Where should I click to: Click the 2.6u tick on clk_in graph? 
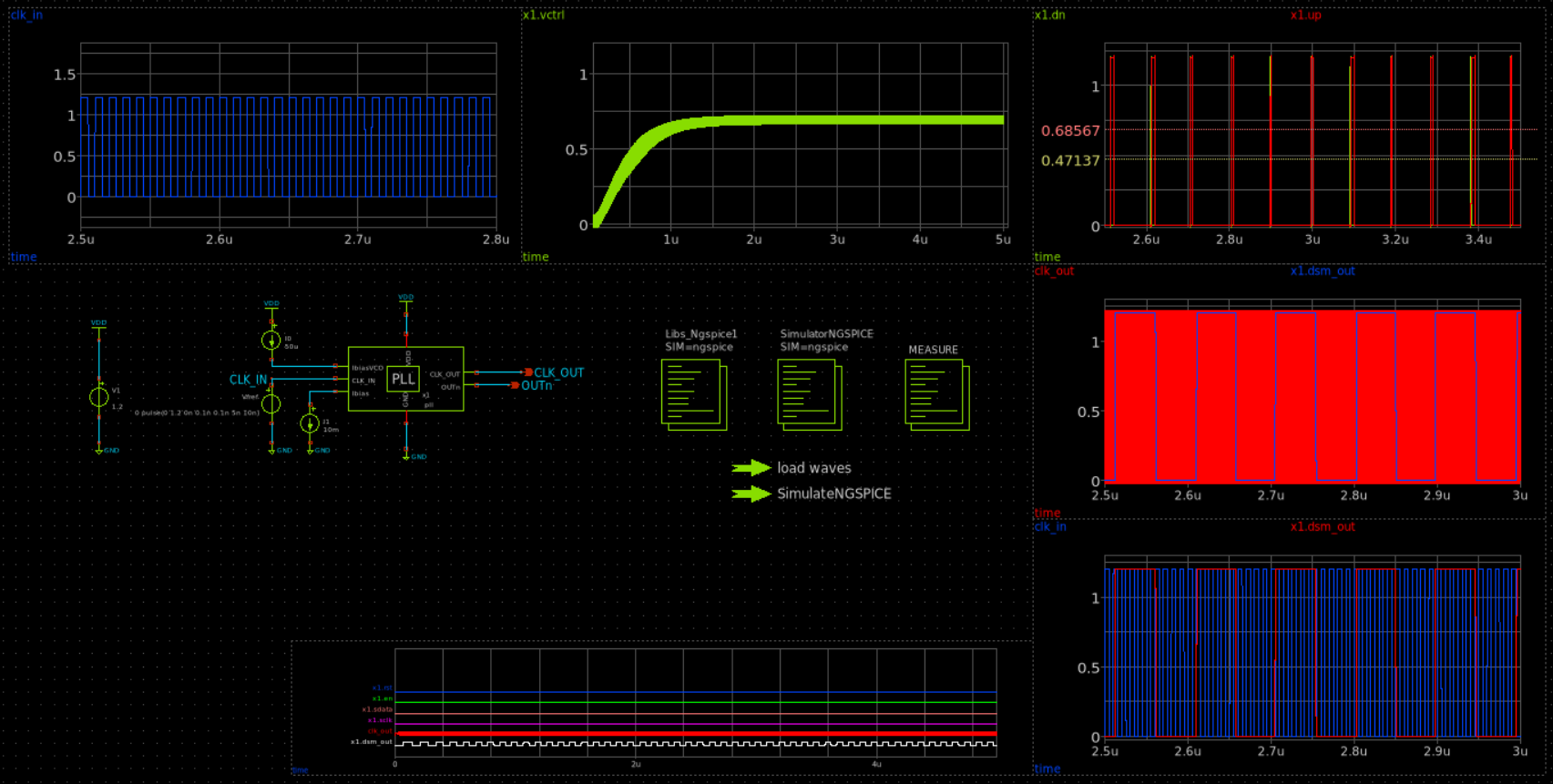tap(219, 239)
